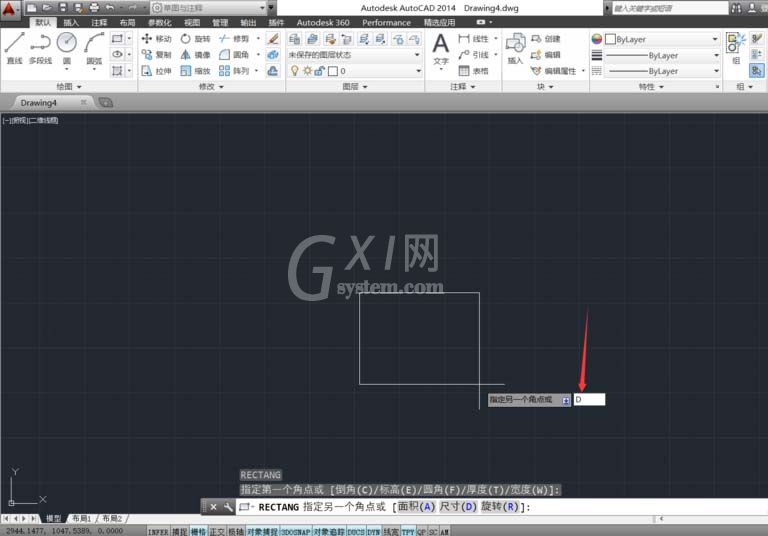The height and width of the screenshot is (536, 768).
Task: Toggle 捕捉 (Snap) mode in status bar
Action: (x=179, y=532)
